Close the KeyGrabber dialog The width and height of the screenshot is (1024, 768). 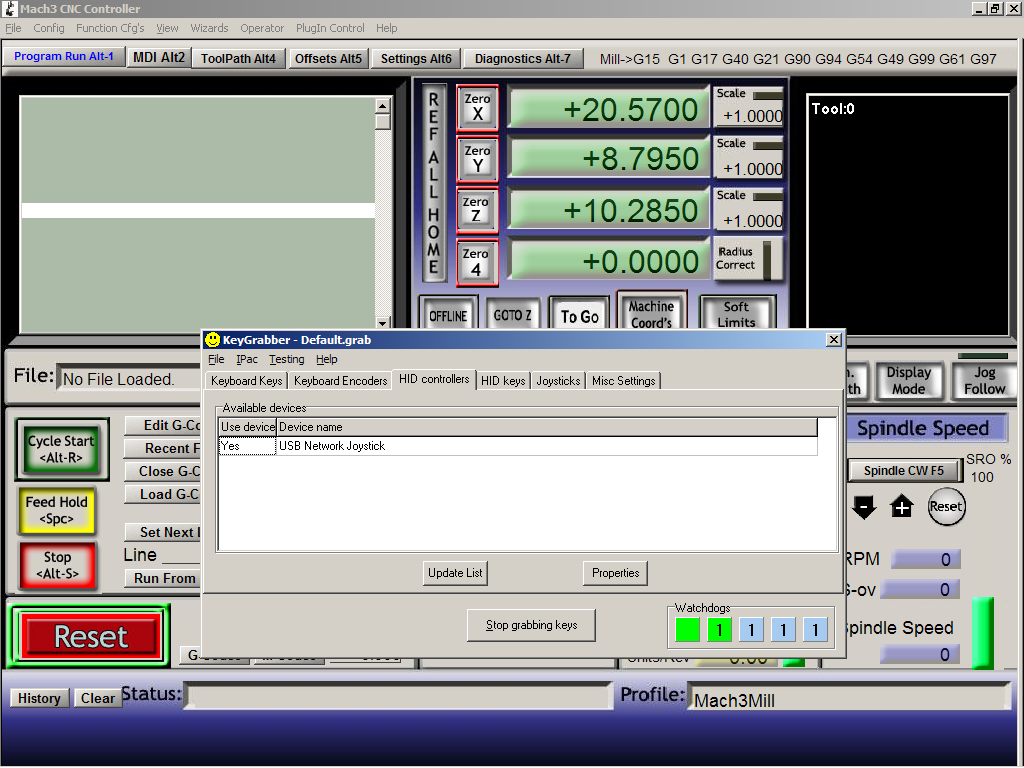tap(833, 340)
